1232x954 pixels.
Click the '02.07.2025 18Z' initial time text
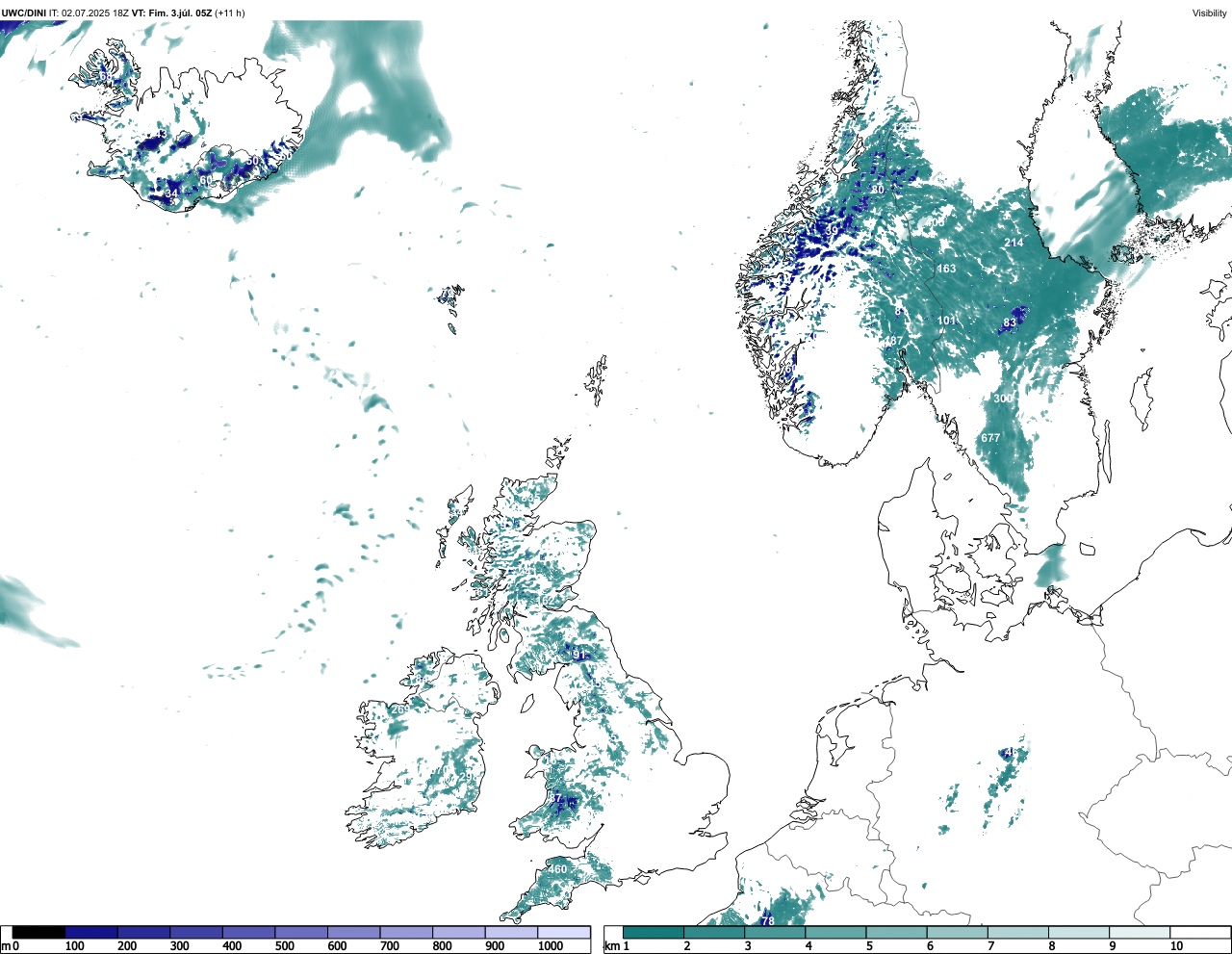pyautogui.click(x=95, y=13)
